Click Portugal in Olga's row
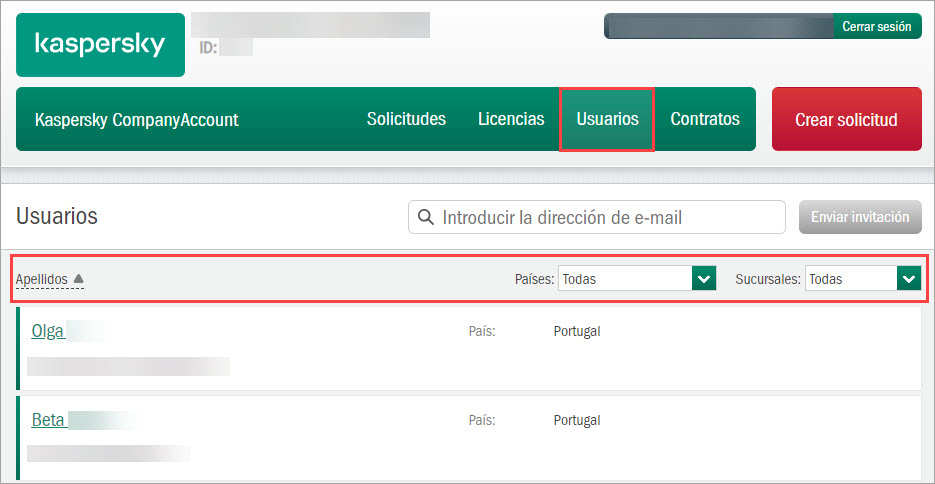 pyautogui.click(x=577, y=331)
